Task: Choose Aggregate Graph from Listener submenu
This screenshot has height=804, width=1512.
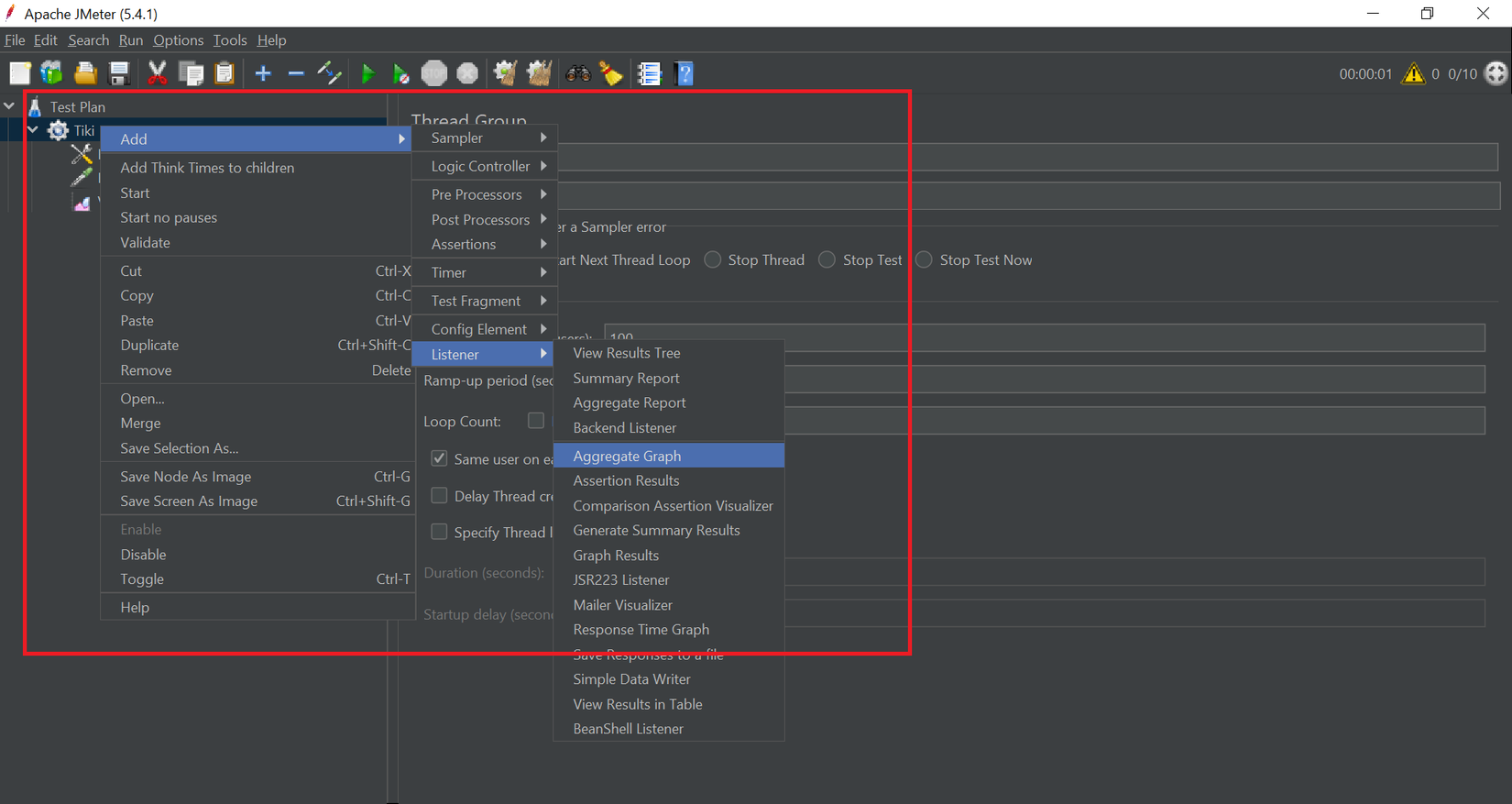Action: point(669,456)
